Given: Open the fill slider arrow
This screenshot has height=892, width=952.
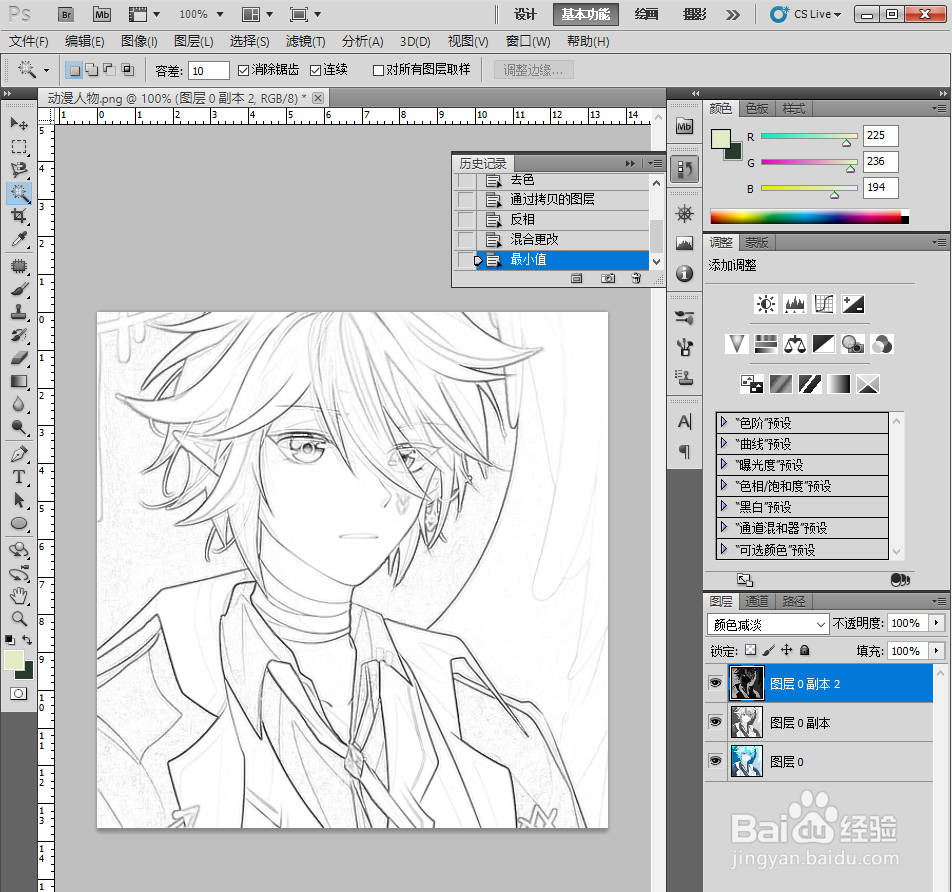Looking at the screenshot, I should (937, 651).
